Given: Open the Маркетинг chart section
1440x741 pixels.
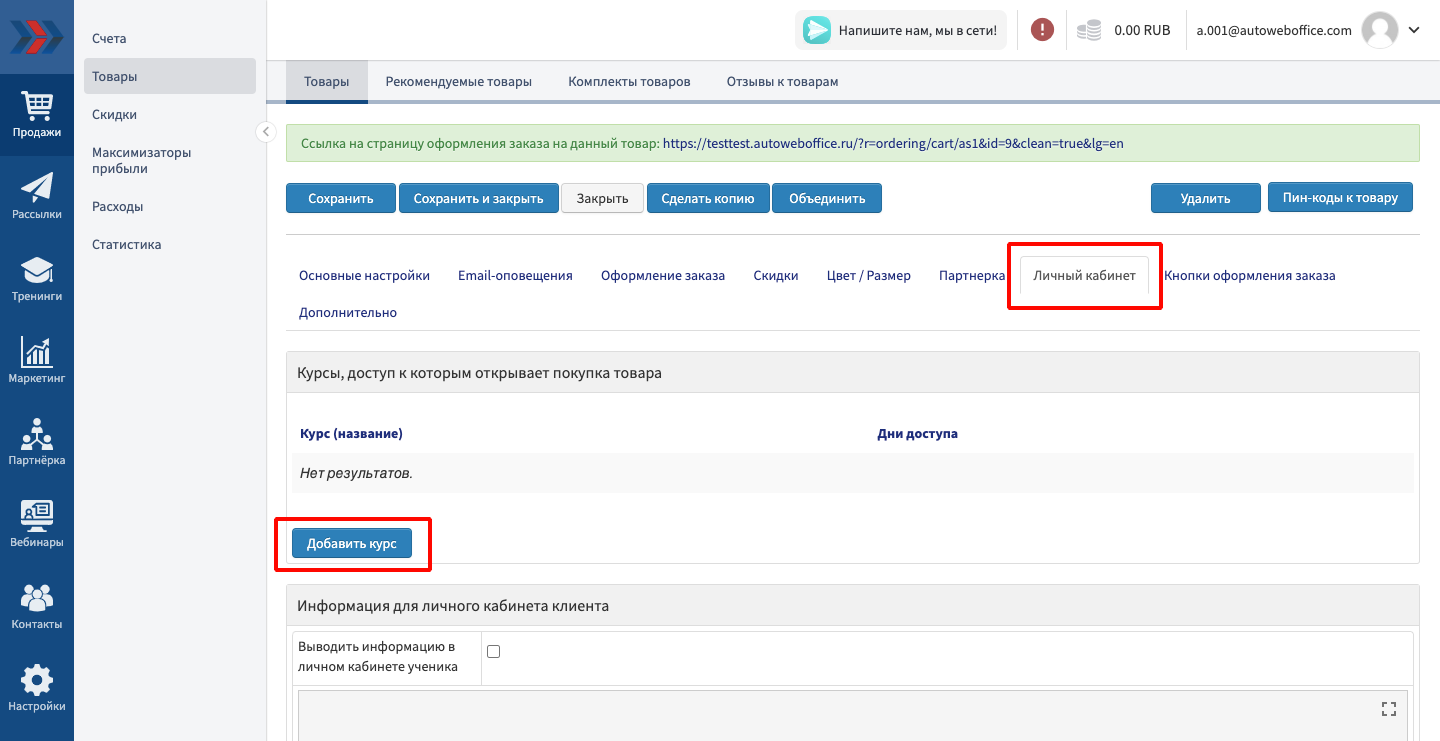Looking at the screenshot, I should point(37,360).
